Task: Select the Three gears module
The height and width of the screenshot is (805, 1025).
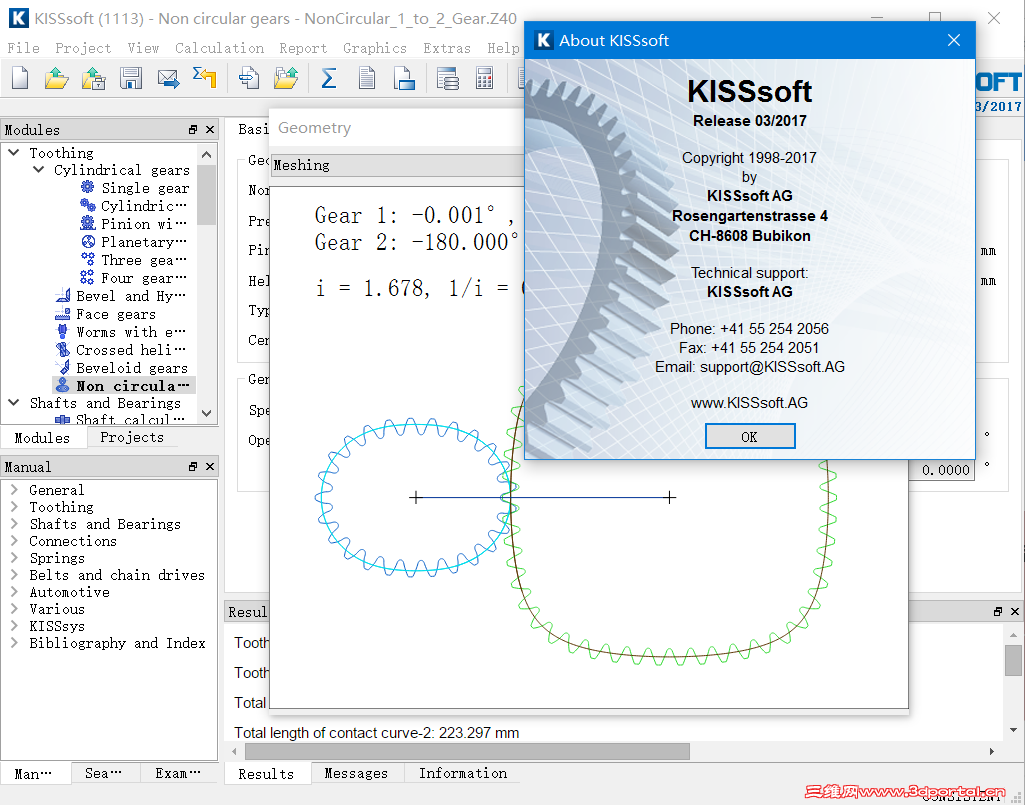Action: 134,260
